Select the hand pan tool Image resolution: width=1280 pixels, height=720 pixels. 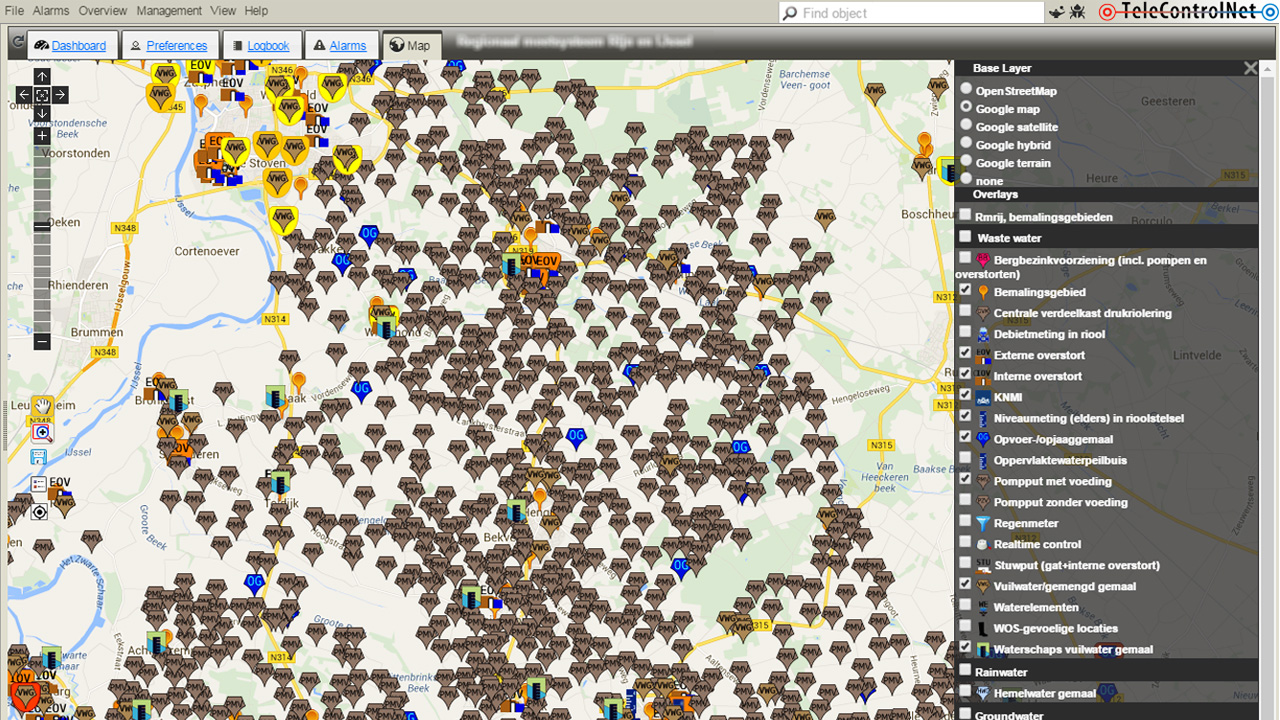(x=41, y=407)
